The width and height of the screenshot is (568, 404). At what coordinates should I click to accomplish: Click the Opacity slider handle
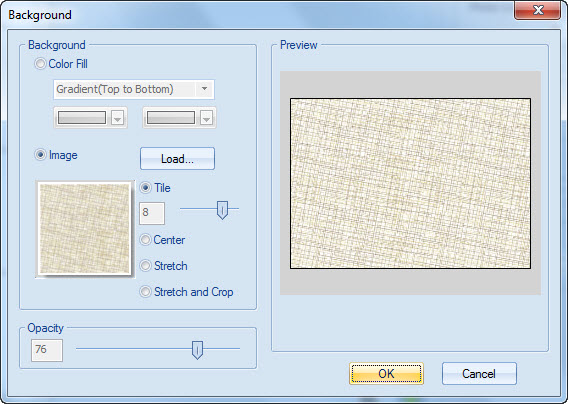[x=197, y=350]
